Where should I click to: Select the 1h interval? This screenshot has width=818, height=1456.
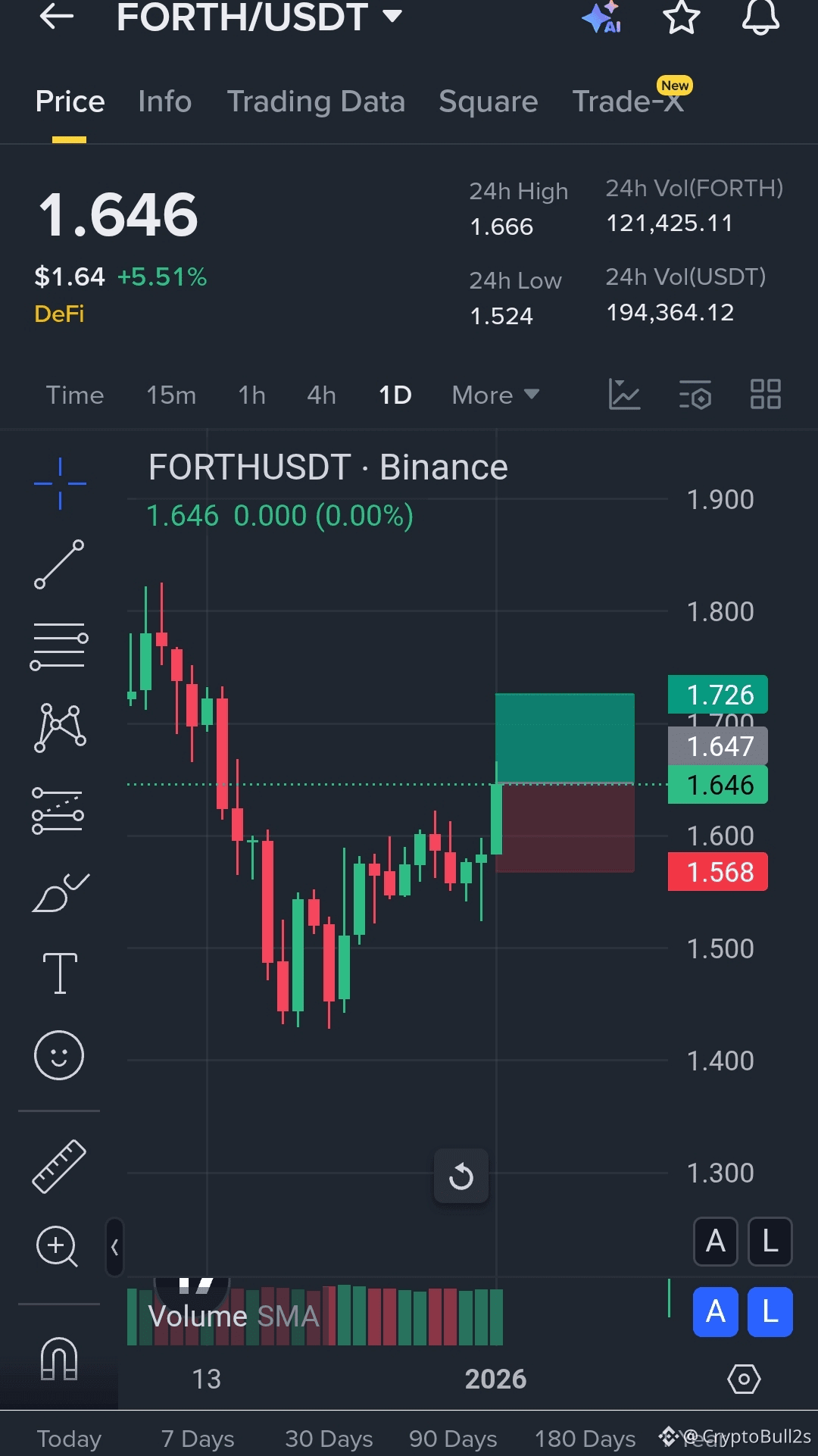pyautogui.click(x=251, y=395)
